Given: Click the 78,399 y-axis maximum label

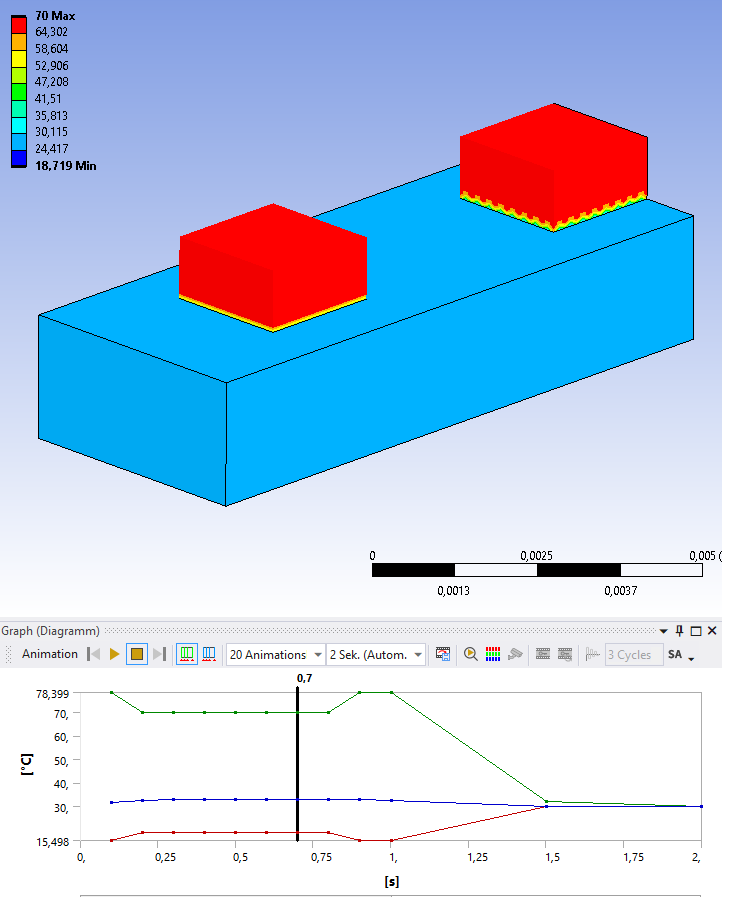Looking at the screenshot, I should pos(52,693).
